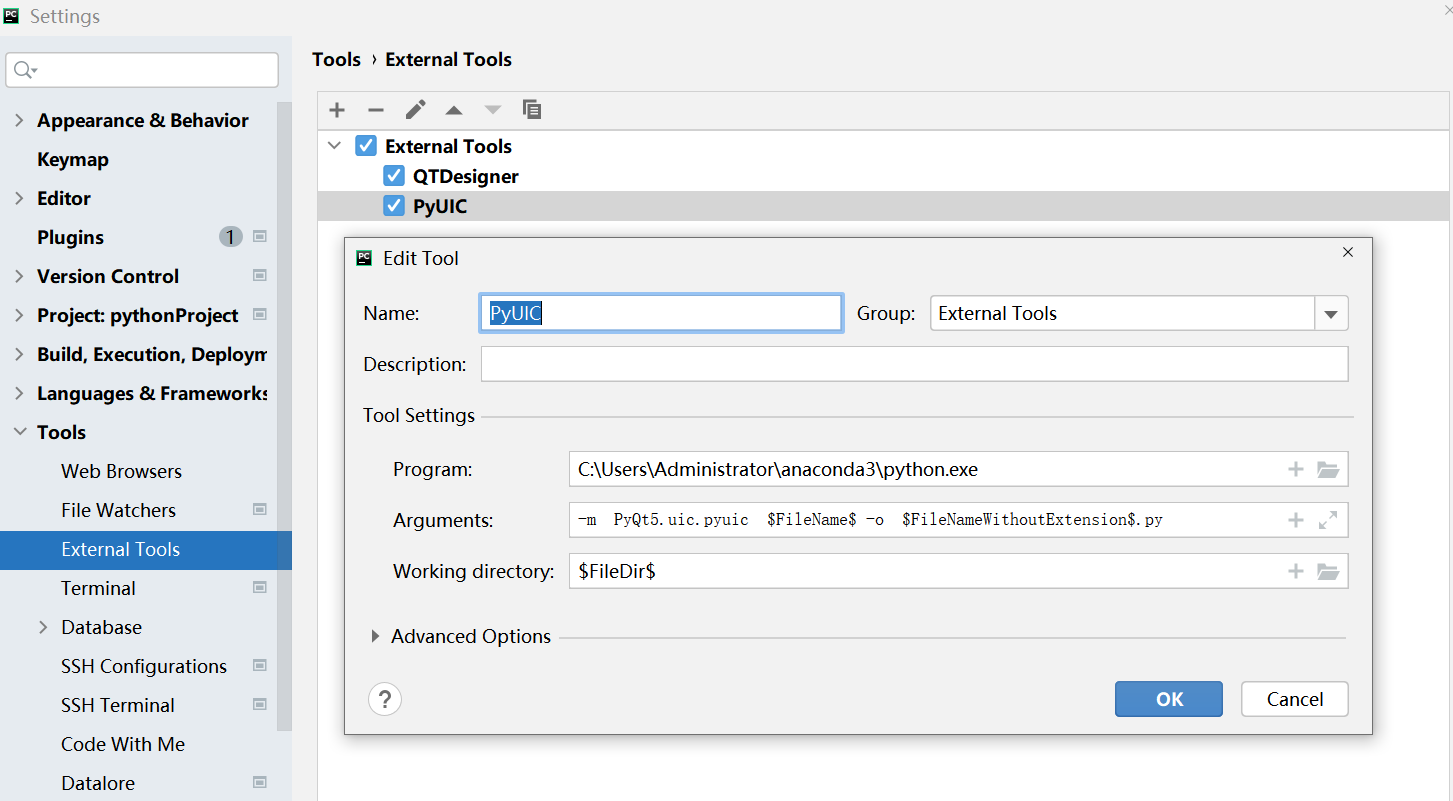Confirm edit with OK button
The width and height of the screenshot is (1453, 801).
click(x=1169, y=699)
